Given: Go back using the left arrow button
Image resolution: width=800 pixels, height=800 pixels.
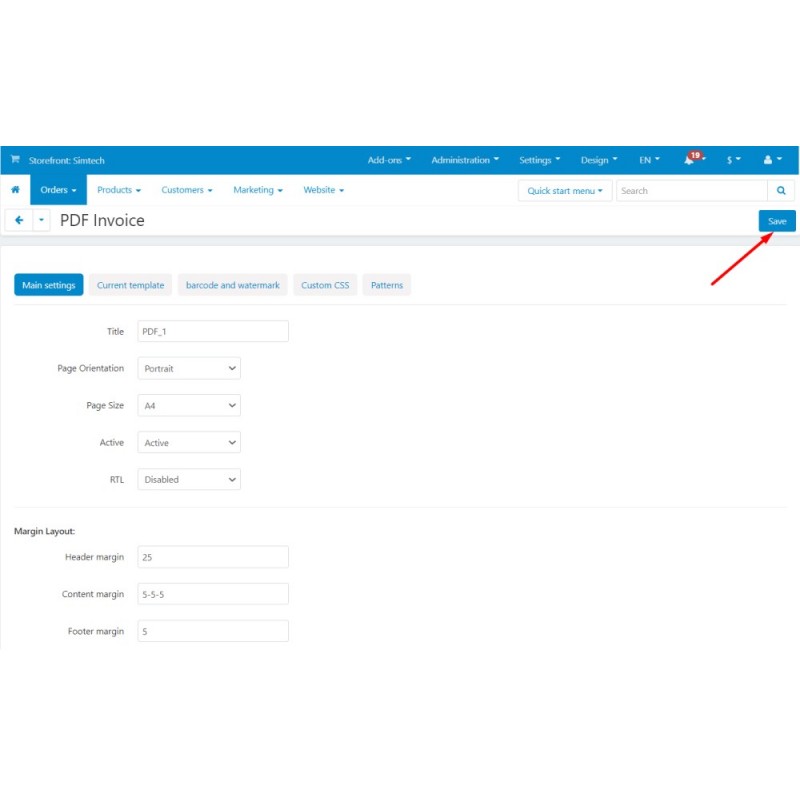Looking at the screenshot, I should pyautogui.click(x=18, y=221).
